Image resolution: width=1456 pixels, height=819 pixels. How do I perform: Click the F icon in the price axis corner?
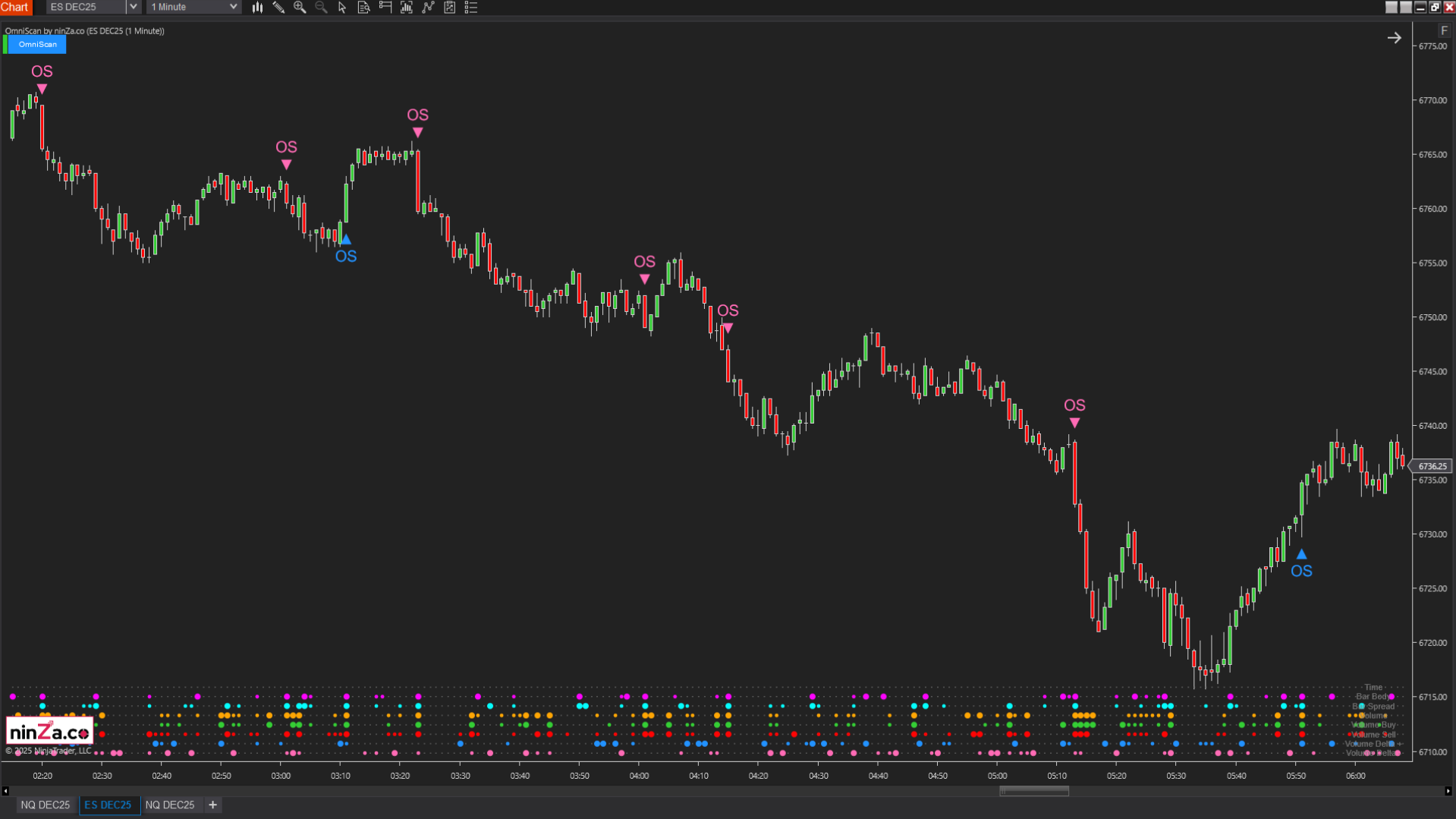[1444, 30]
